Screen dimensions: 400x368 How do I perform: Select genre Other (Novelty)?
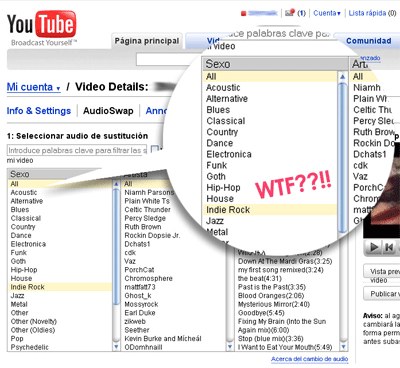coord(34,321)
